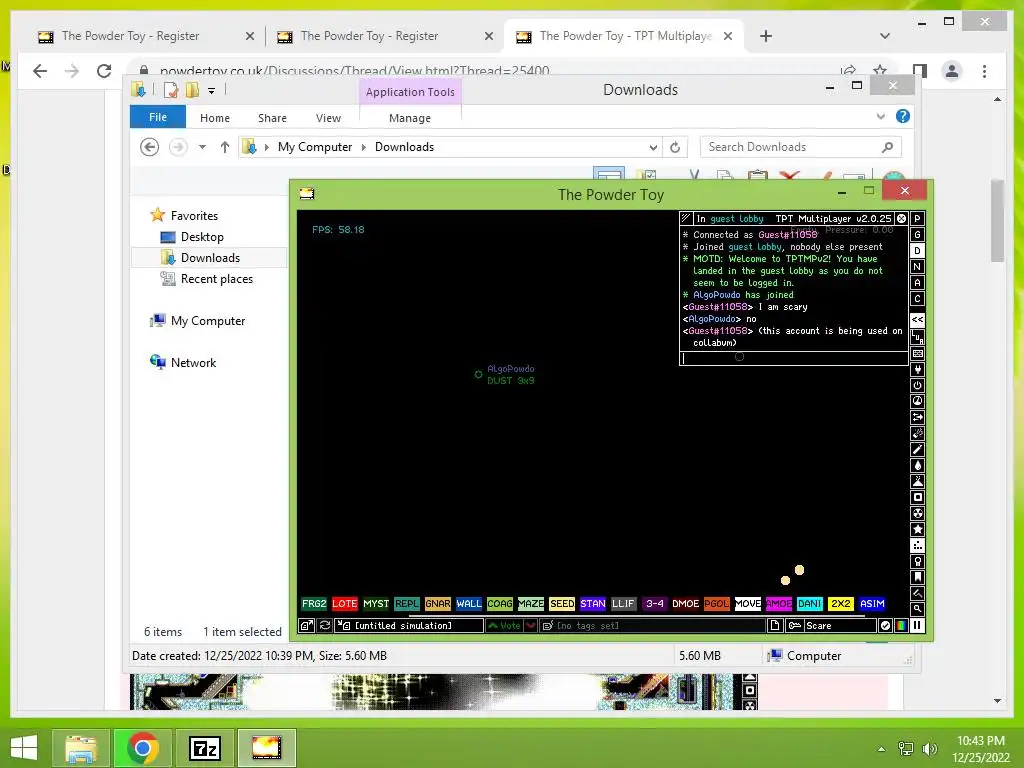Open the Decoration brush menu
Screen dimensions: 1024x768
(918, 593)
